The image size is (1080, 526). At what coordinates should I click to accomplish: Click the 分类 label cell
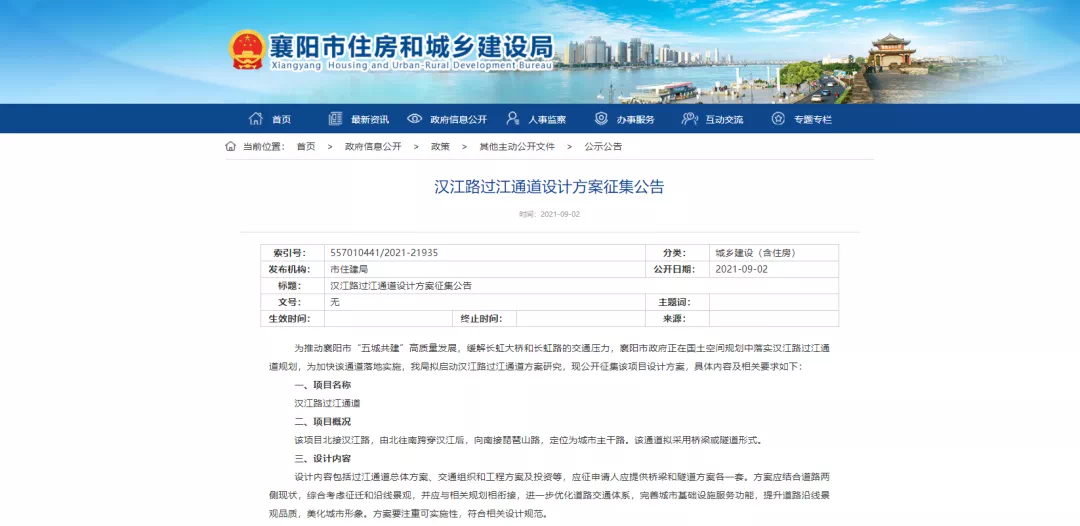[677, 253]
